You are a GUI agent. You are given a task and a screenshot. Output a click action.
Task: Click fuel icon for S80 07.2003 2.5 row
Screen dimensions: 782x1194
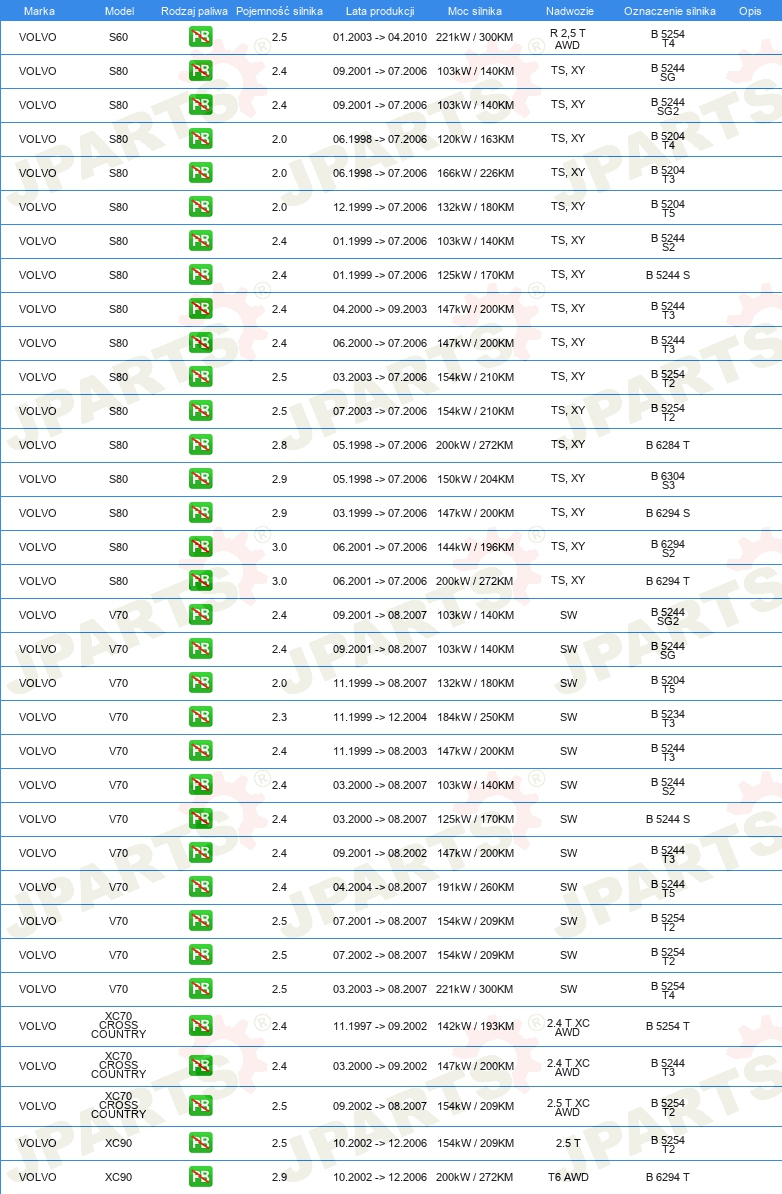click(201, 411)
